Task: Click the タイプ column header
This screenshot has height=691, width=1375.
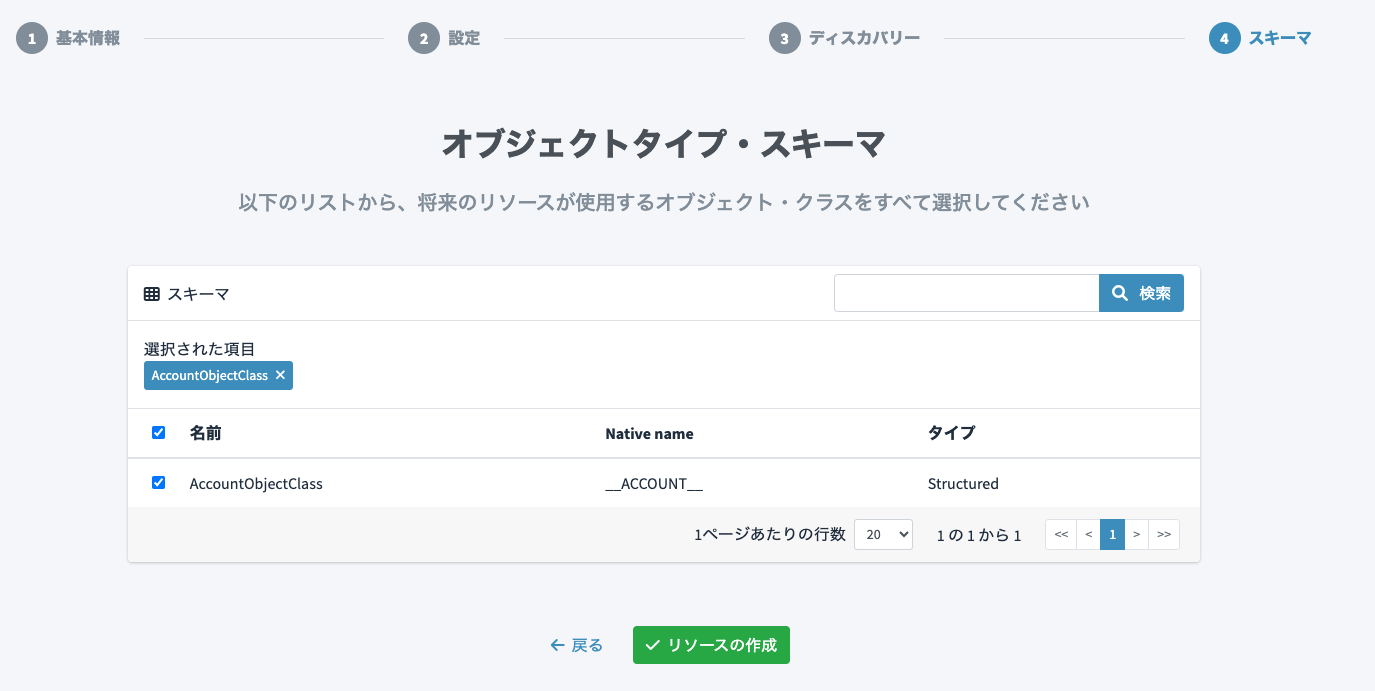Action: pos(951,433)
